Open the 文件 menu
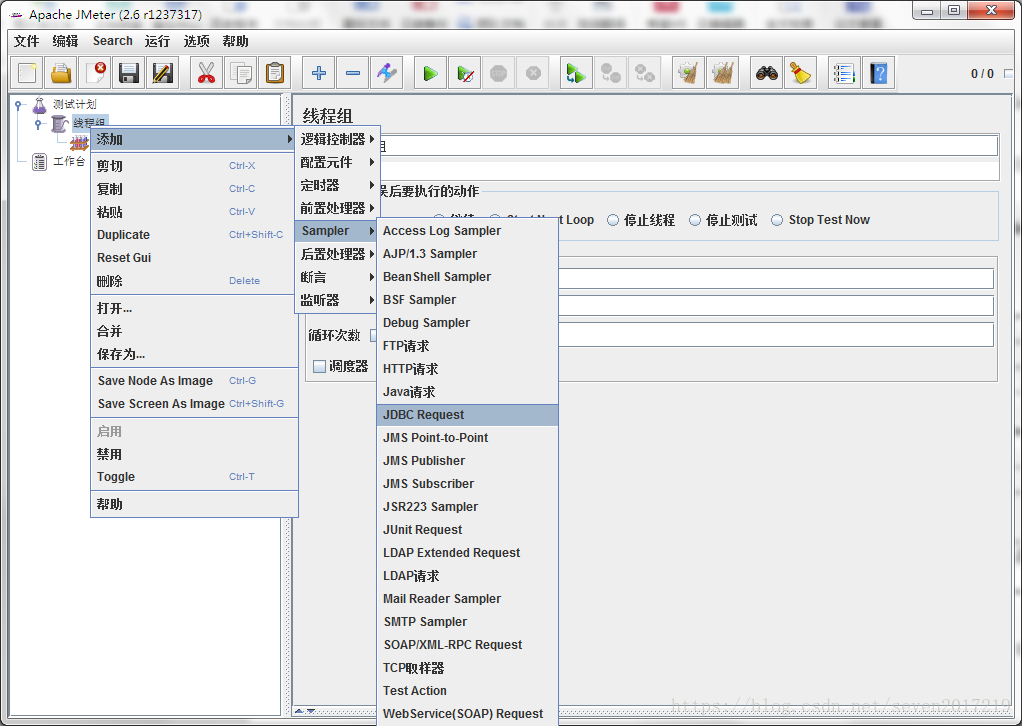The width and height of the screenshot is (1022, 726). (x=27, y=41)
